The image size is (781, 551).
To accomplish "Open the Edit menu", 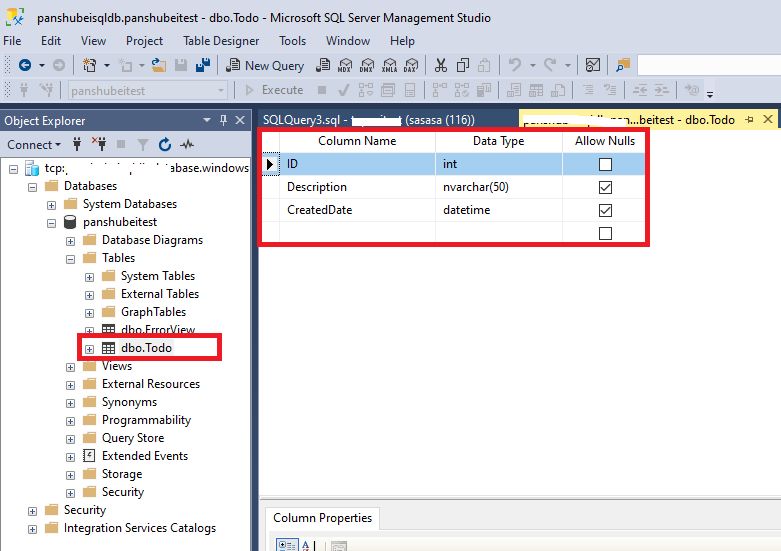I will (x=51, y=41).
